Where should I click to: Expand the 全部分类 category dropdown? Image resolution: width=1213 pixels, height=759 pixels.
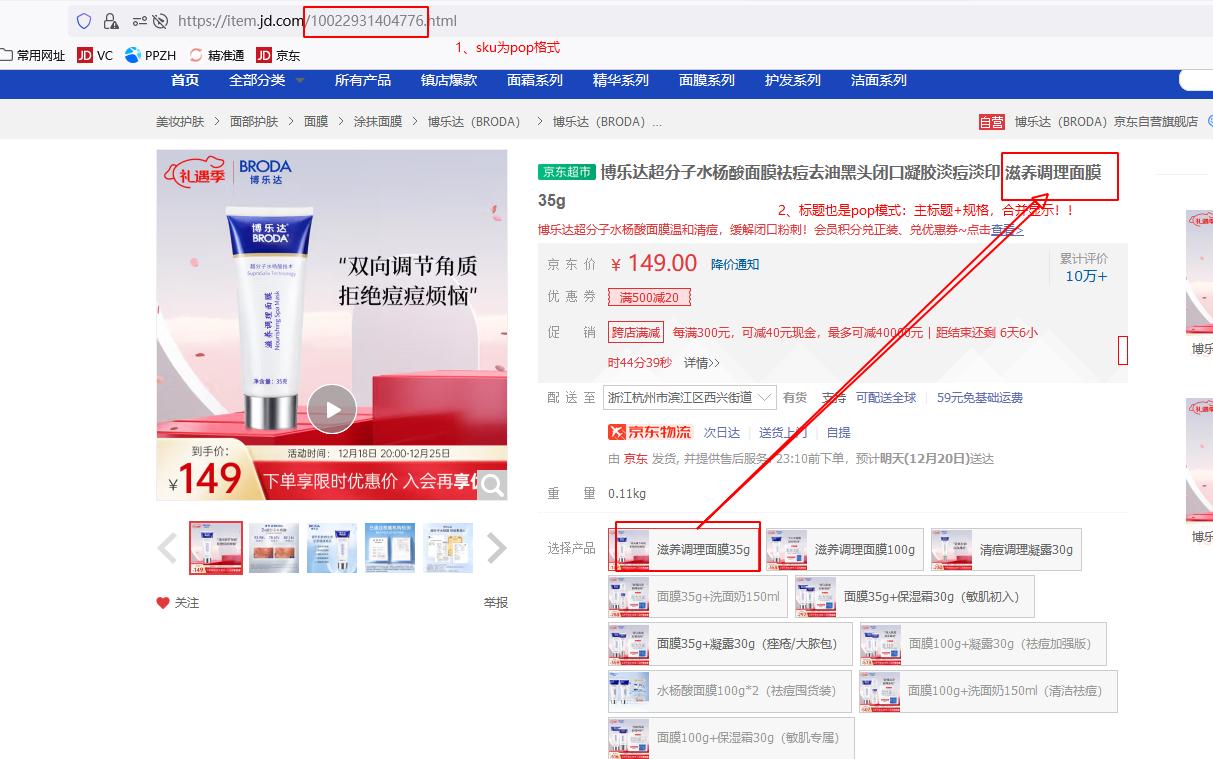(x=267, y=80)
